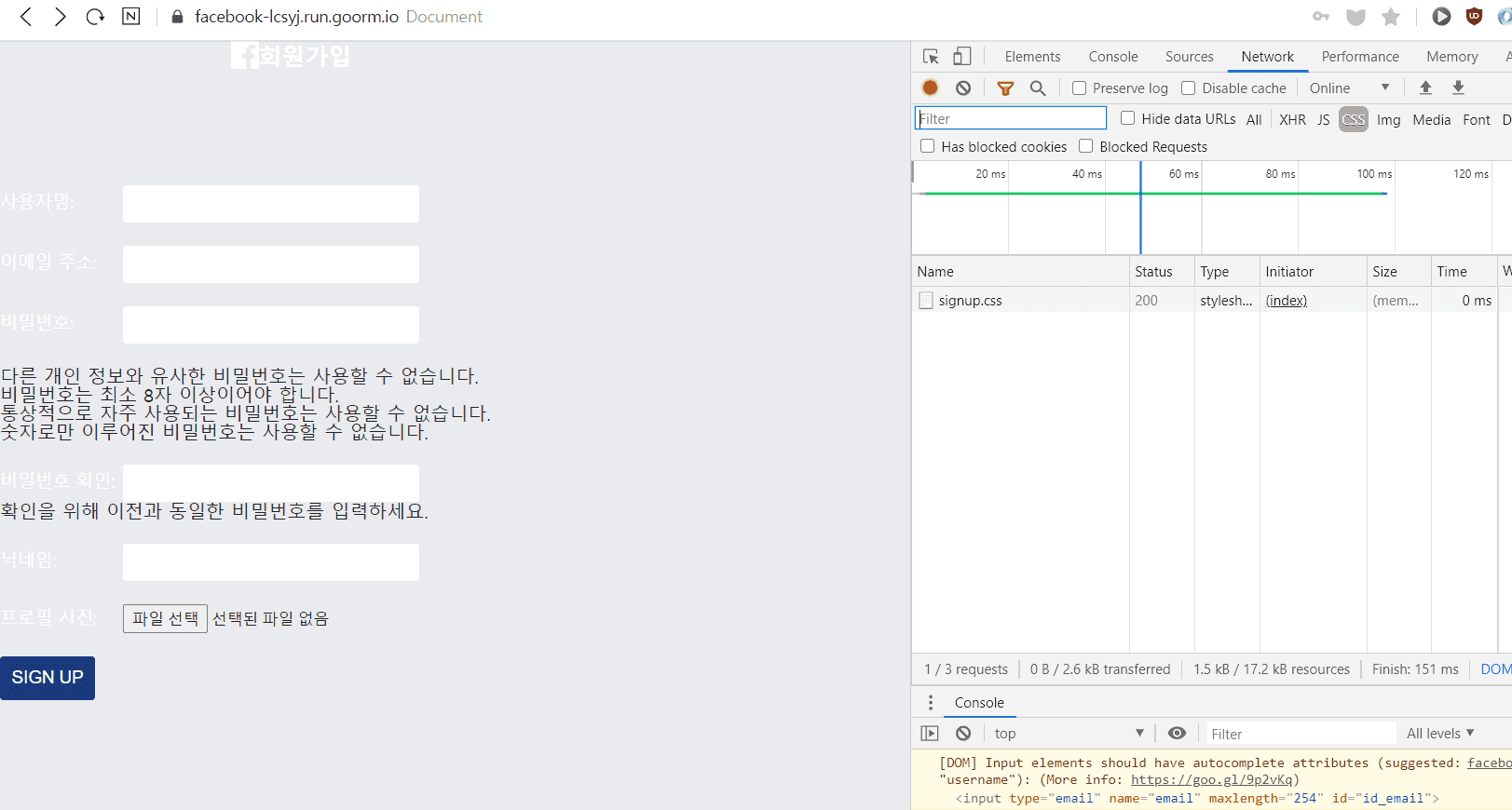This screenshot has width=1512, height=810.
Task: Toggle the network filter funnel icon
Action: pyautogui.click(x=1005, y=88)
